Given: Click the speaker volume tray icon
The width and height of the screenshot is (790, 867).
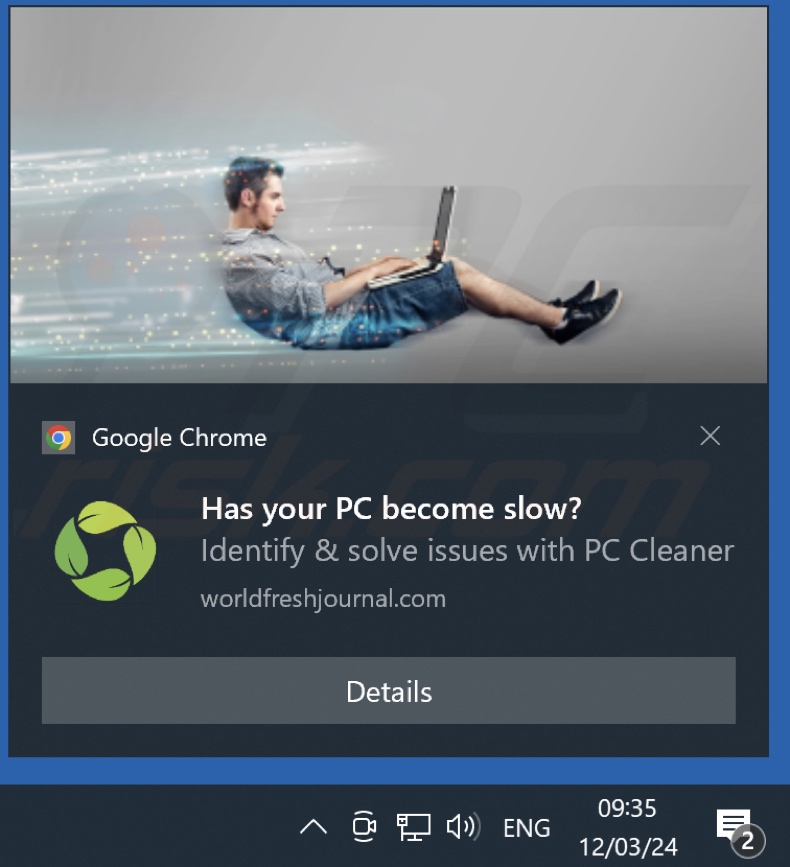Looking at the screenshot, I should pos(463,827).
